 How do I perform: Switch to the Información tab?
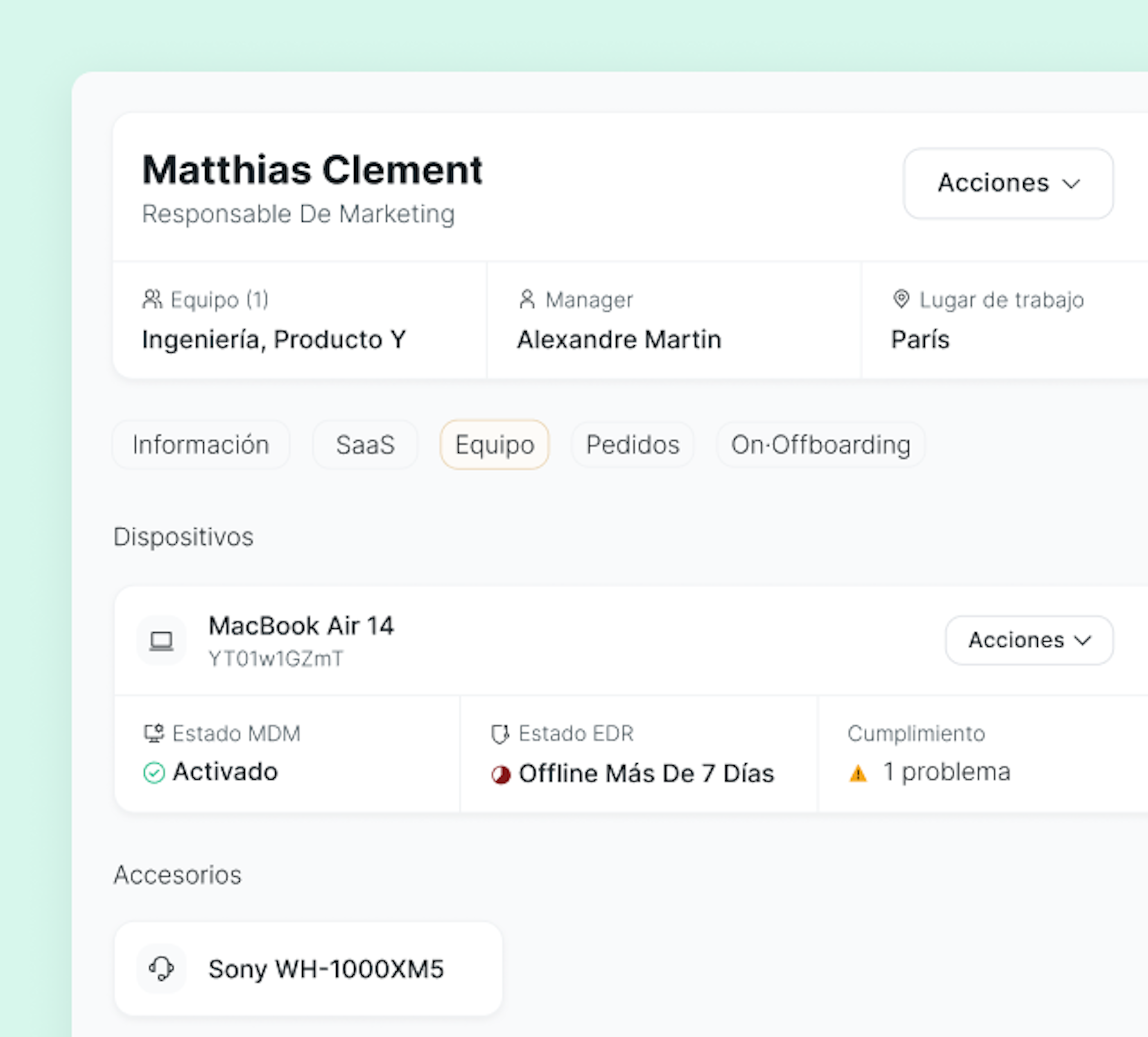pos(200,445)
